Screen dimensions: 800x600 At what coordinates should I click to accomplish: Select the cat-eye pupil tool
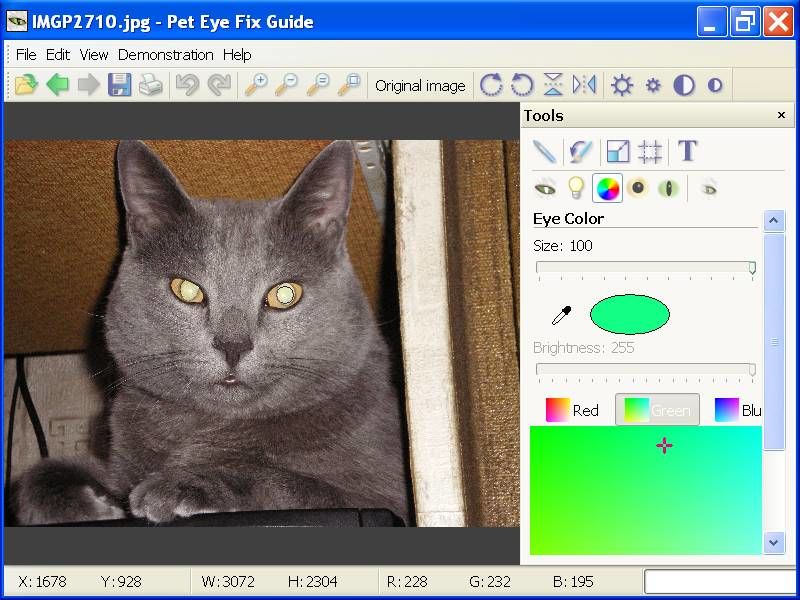click(x=668, y=187)
